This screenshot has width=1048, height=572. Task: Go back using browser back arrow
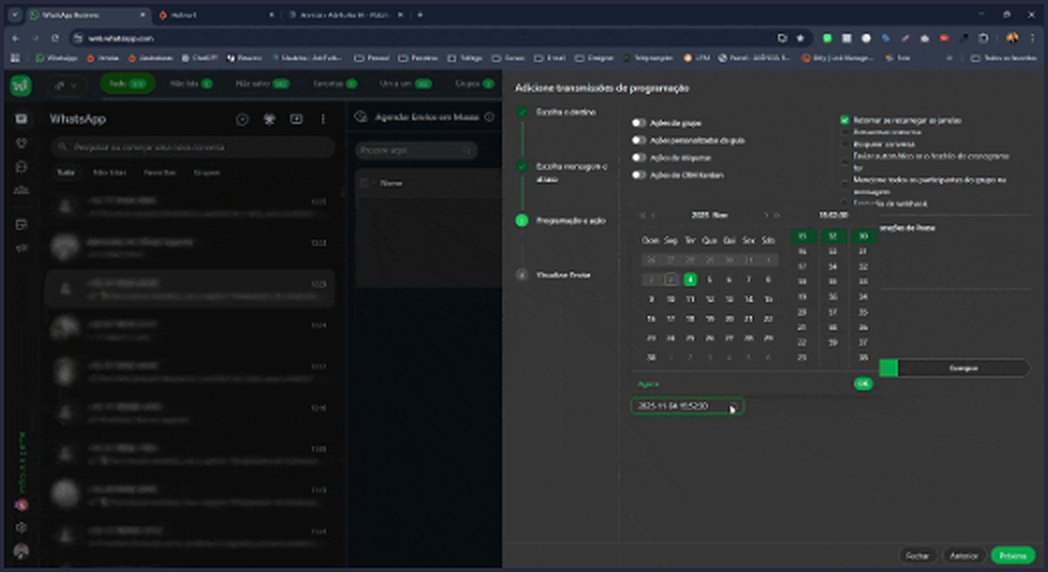point(15,38)
